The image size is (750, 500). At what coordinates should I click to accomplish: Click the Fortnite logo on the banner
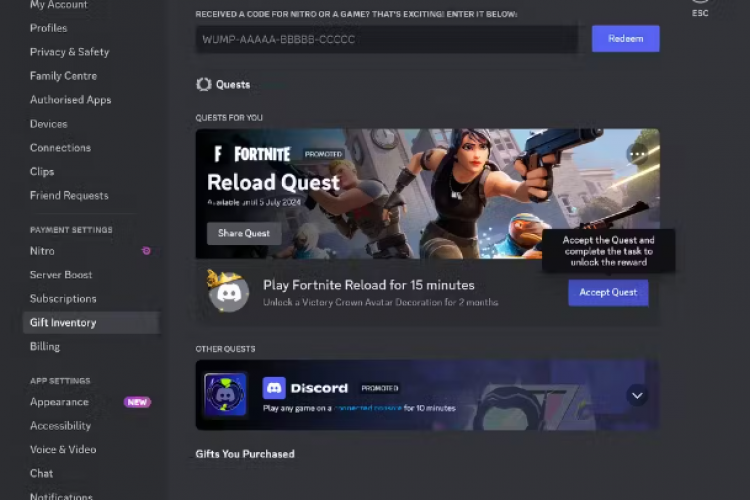(252, 154)
